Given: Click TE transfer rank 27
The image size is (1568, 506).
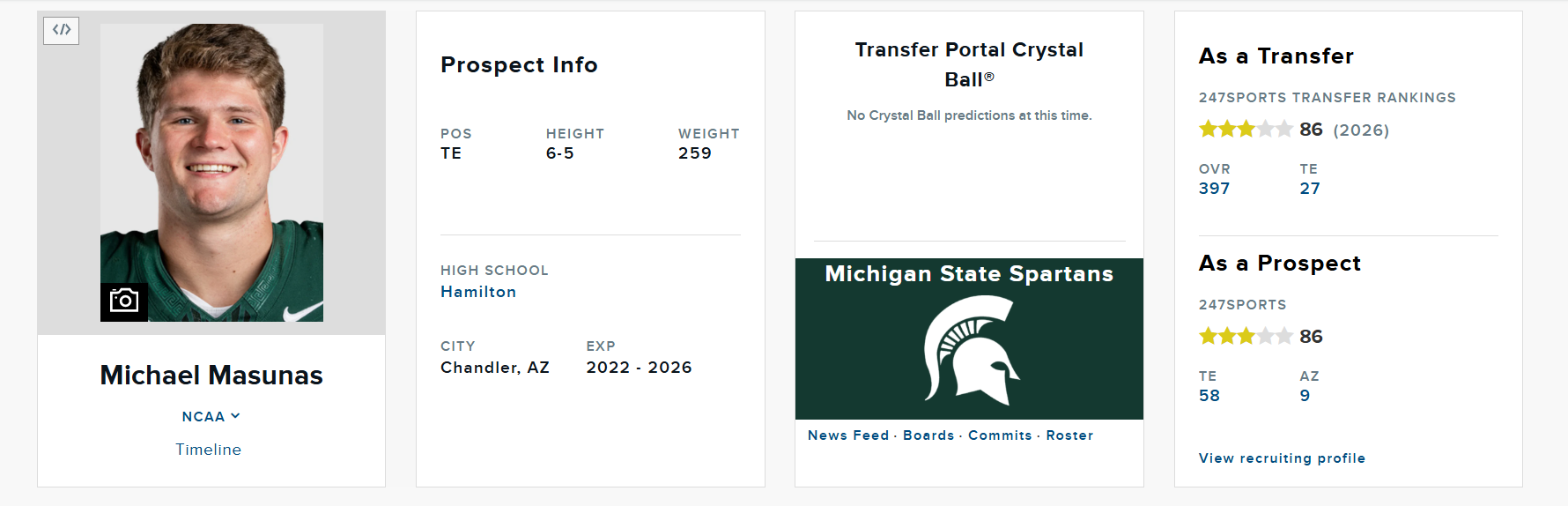Looking at the screenshot, I should (1310, 189).
